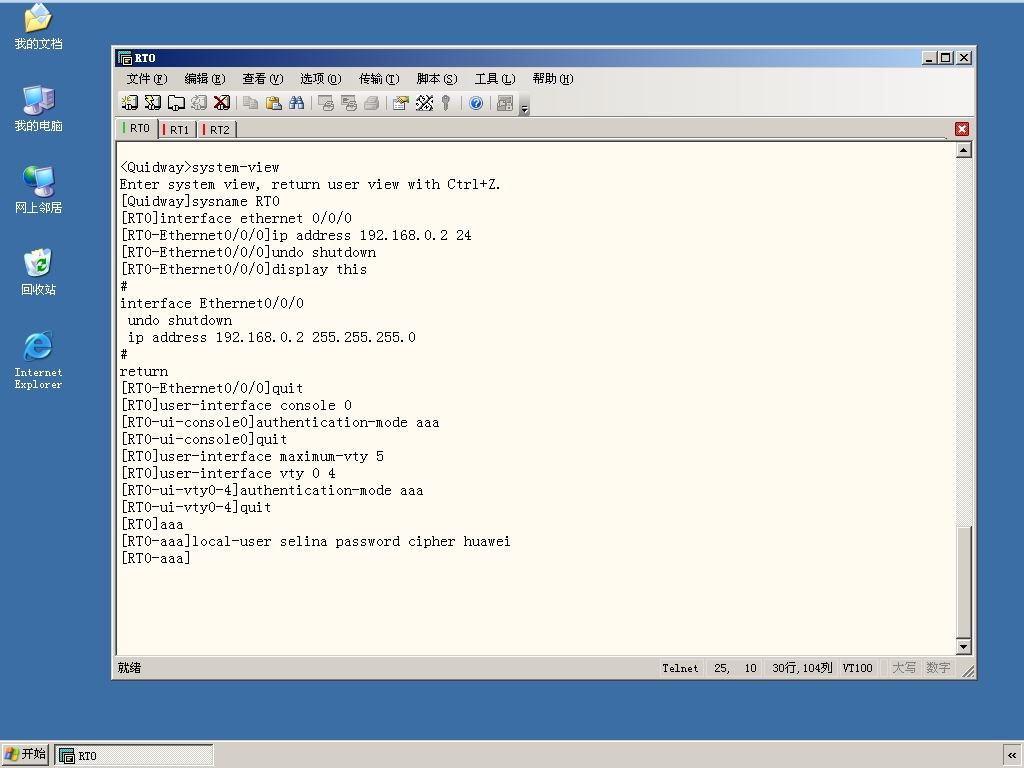Click the Find binoculars icon
This screenshot has width=1024, height=768.
[296, 103]
